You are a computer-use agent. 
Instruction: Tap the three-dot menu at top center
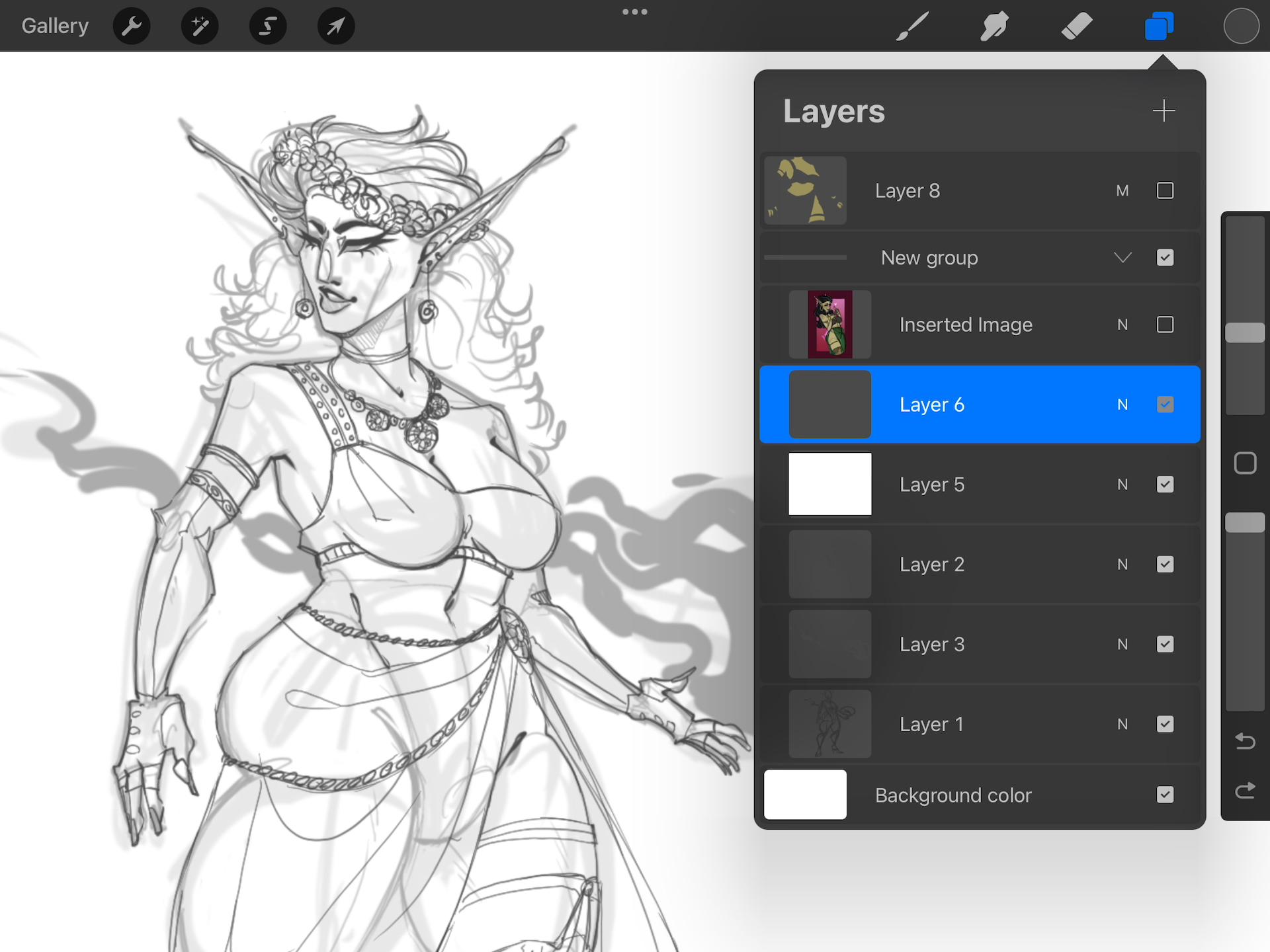coord(634,12)
